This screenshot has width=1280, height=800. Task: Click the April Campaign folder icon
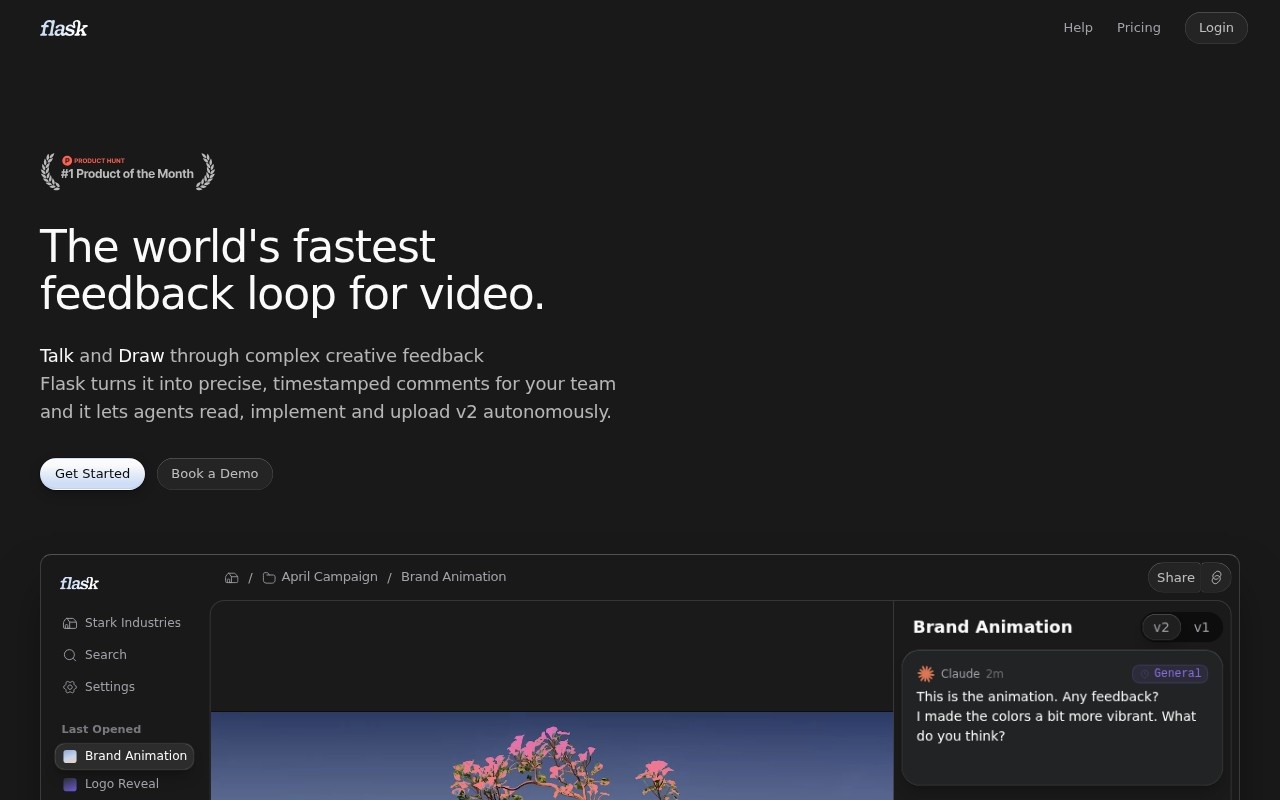point(269,577)
